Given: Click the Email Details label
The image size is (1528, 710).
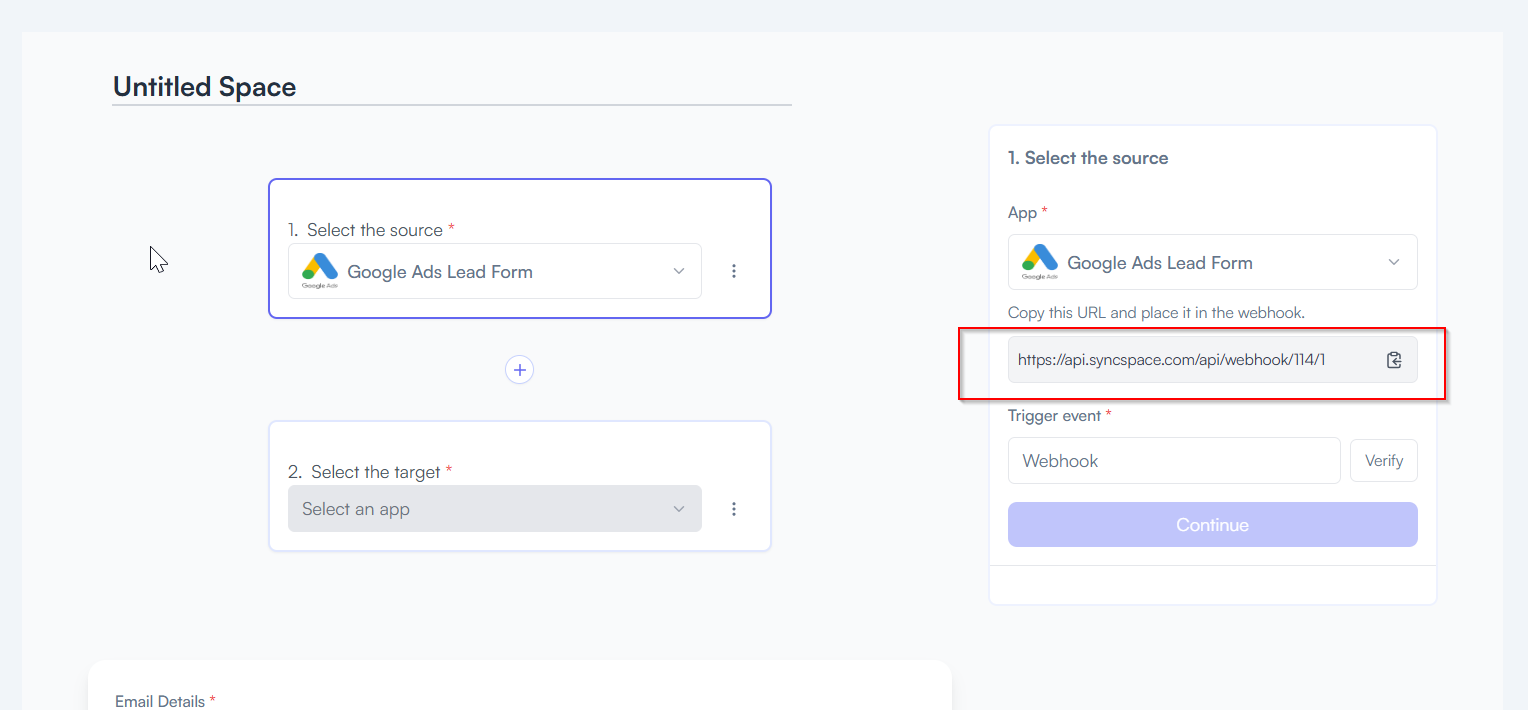Looking at the screenshot, I should [x=165, y=701].
